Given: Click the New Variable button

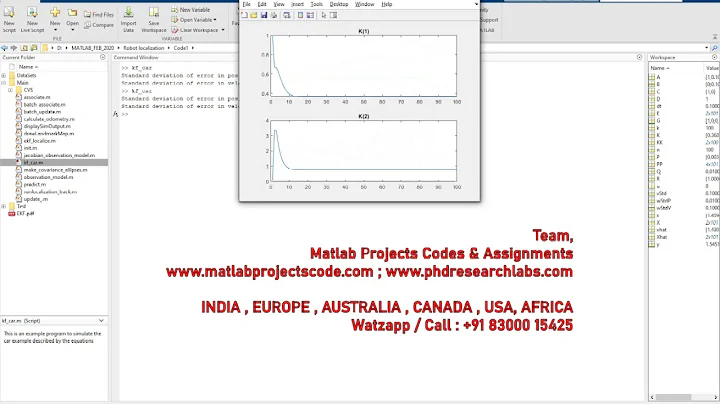Looking at the screenshot, I should tap(191, 10).
